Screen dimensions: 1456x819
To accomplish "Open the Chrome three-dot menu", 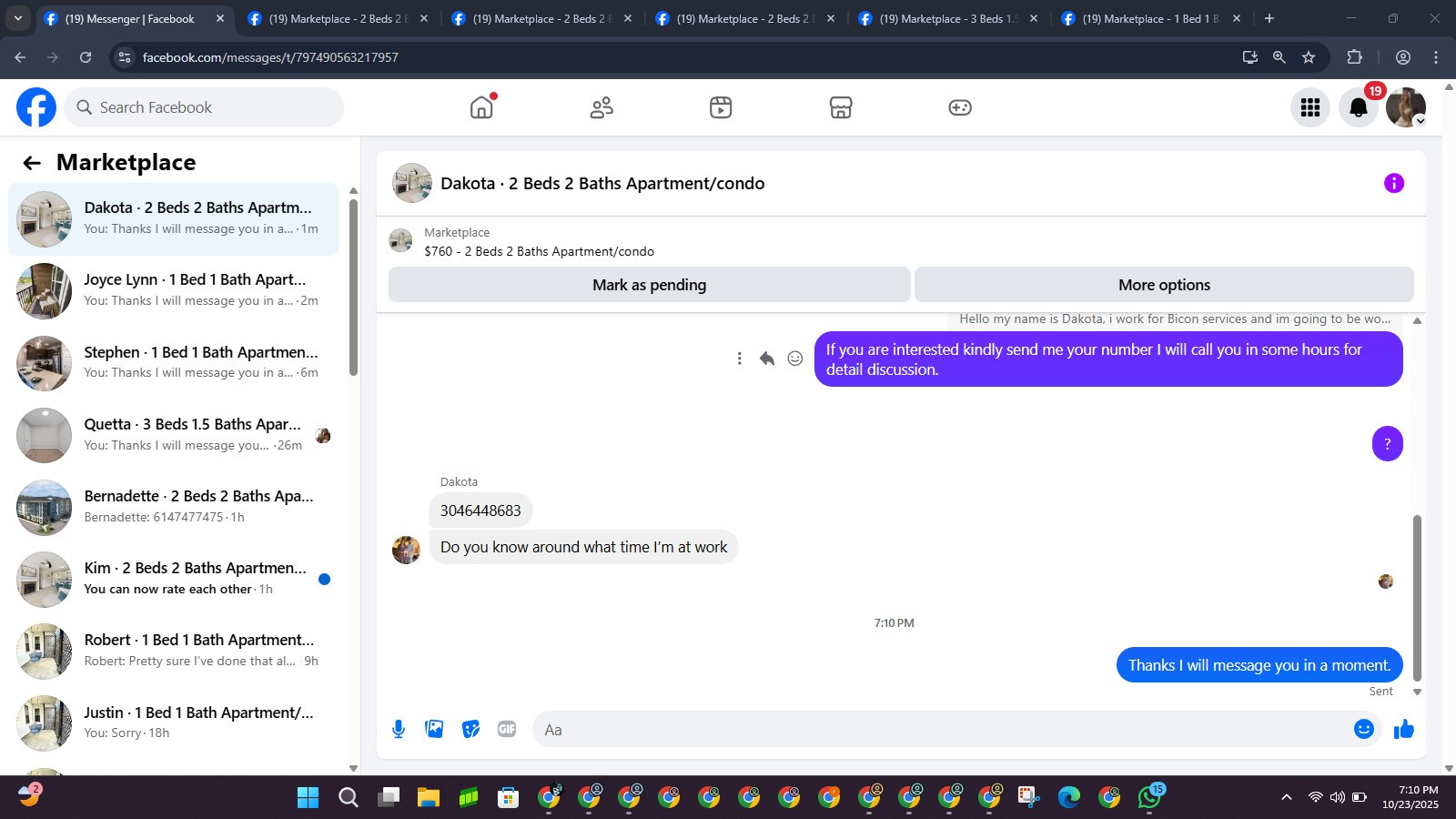I will pyautogui.click(x=1436, y=57).
